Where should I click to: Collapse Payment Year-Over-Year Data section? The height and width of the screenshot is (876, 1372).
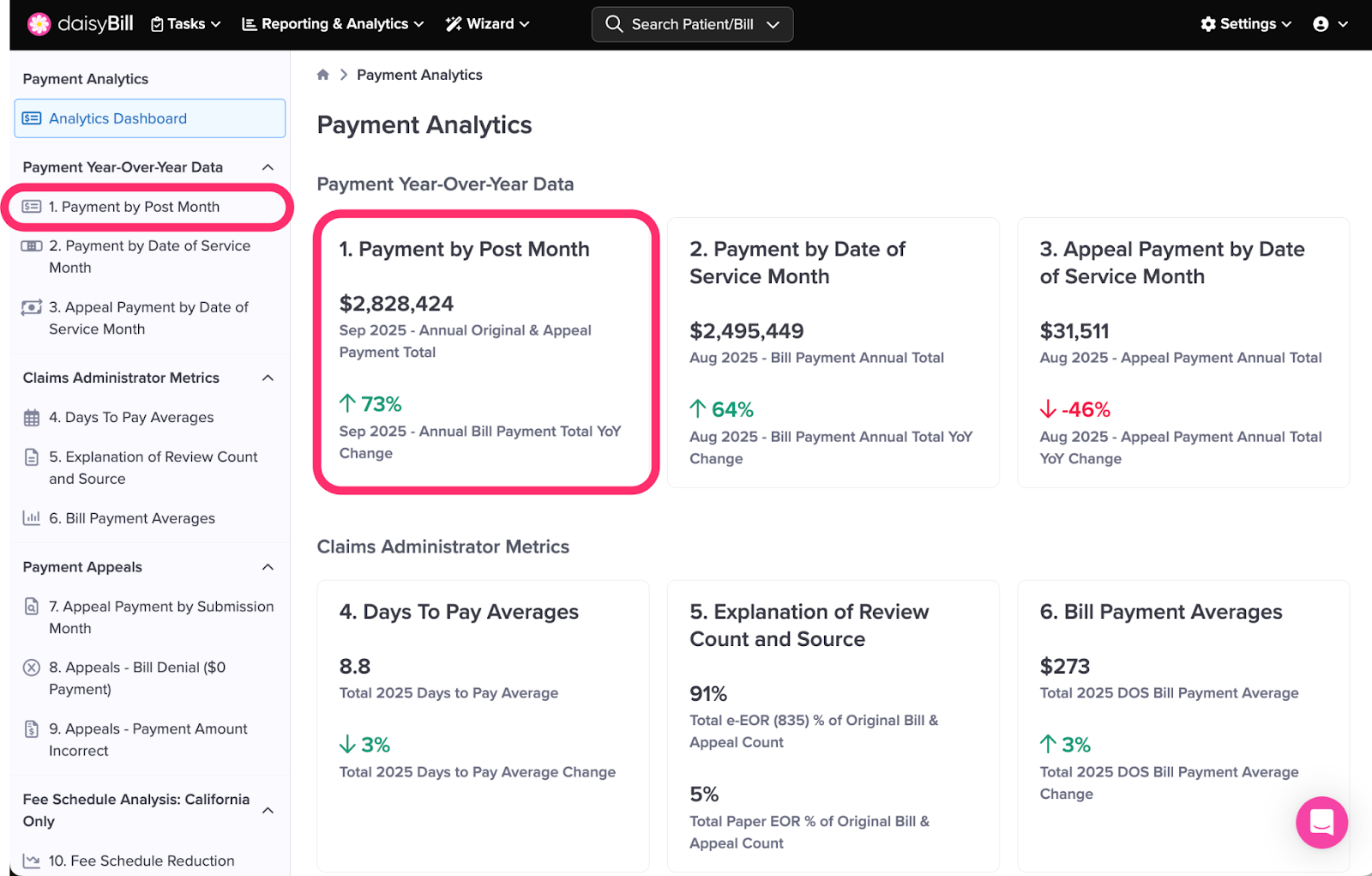pos(268,167)
